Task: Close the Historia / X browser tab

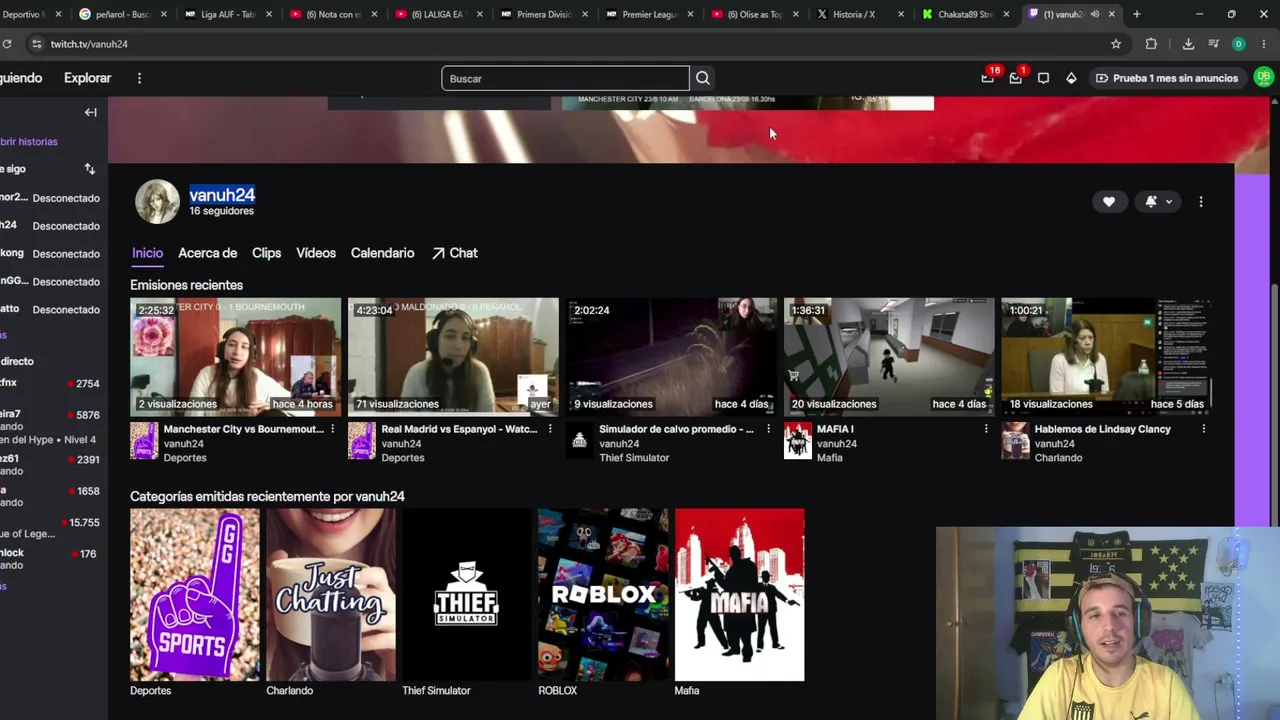Action: click(x=901, y=14)
